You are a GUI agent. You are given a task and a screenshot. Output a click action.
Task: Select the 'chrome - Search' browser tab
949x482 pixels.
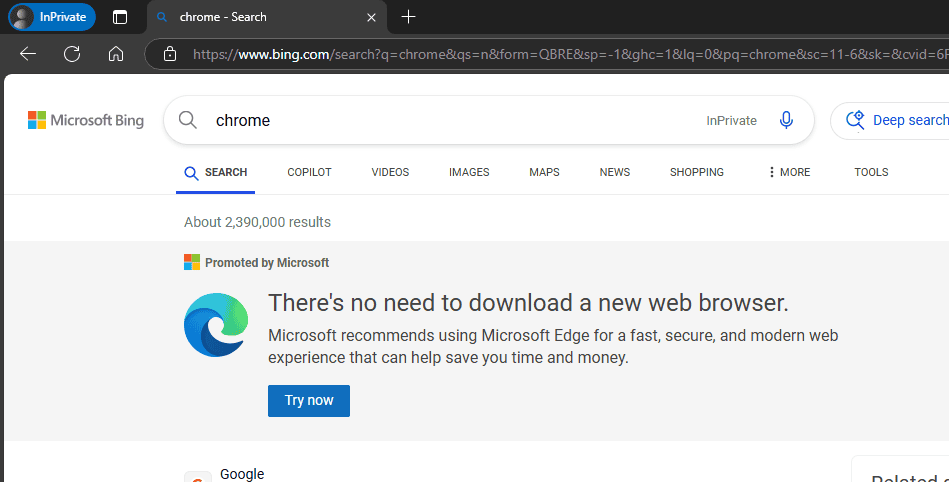(x=266, y=17)
